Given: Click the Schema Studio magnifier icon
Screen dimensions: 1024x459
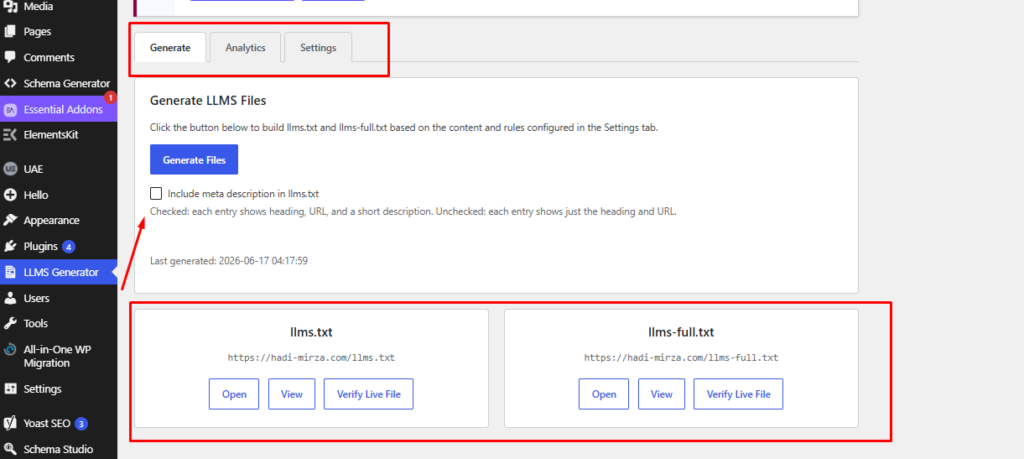Looking at the screenshot, I should point(10,449).
